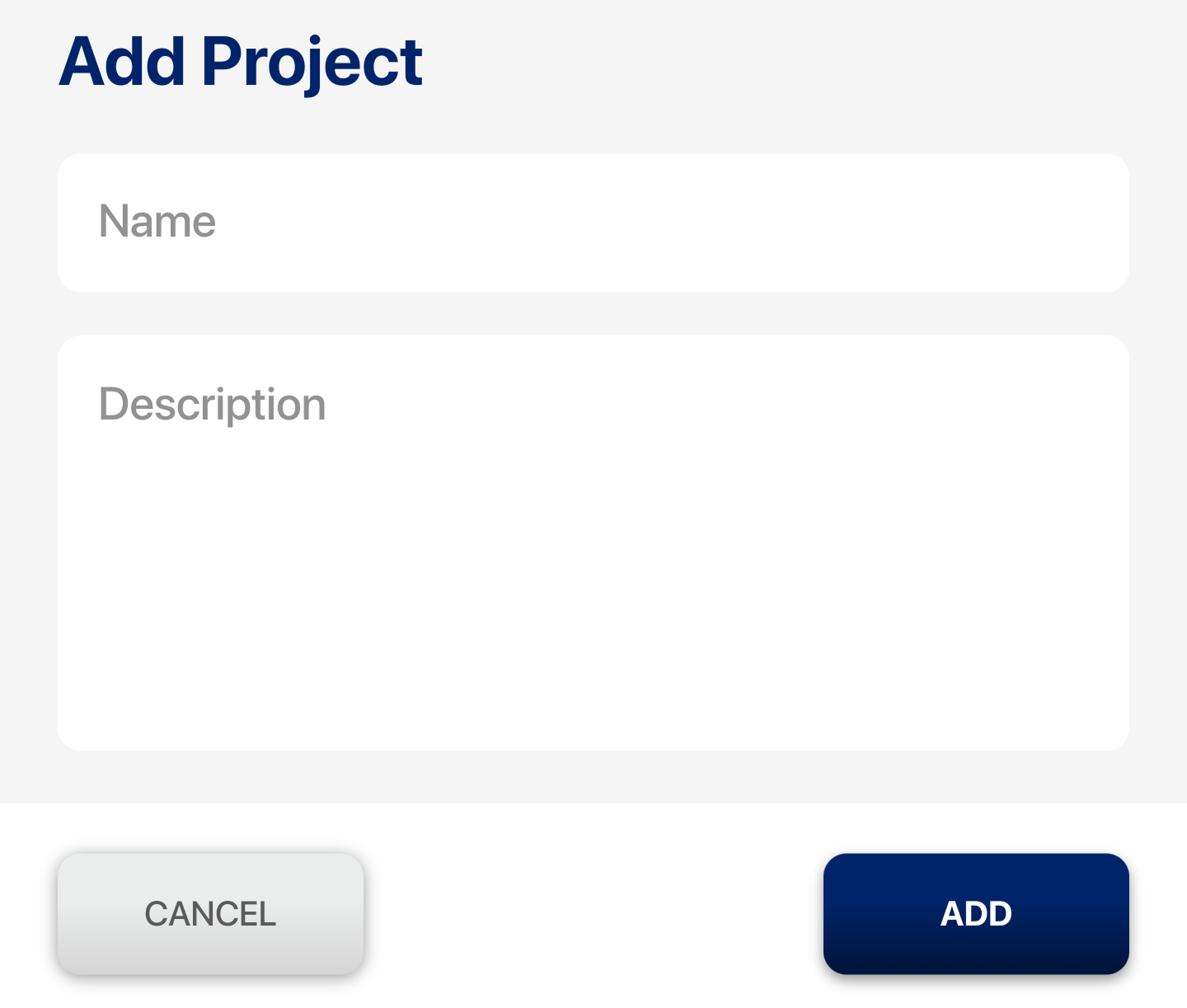This screenshot has height=1008, width=1187.
Task: Click the Add Project title text
Action: 241,63
